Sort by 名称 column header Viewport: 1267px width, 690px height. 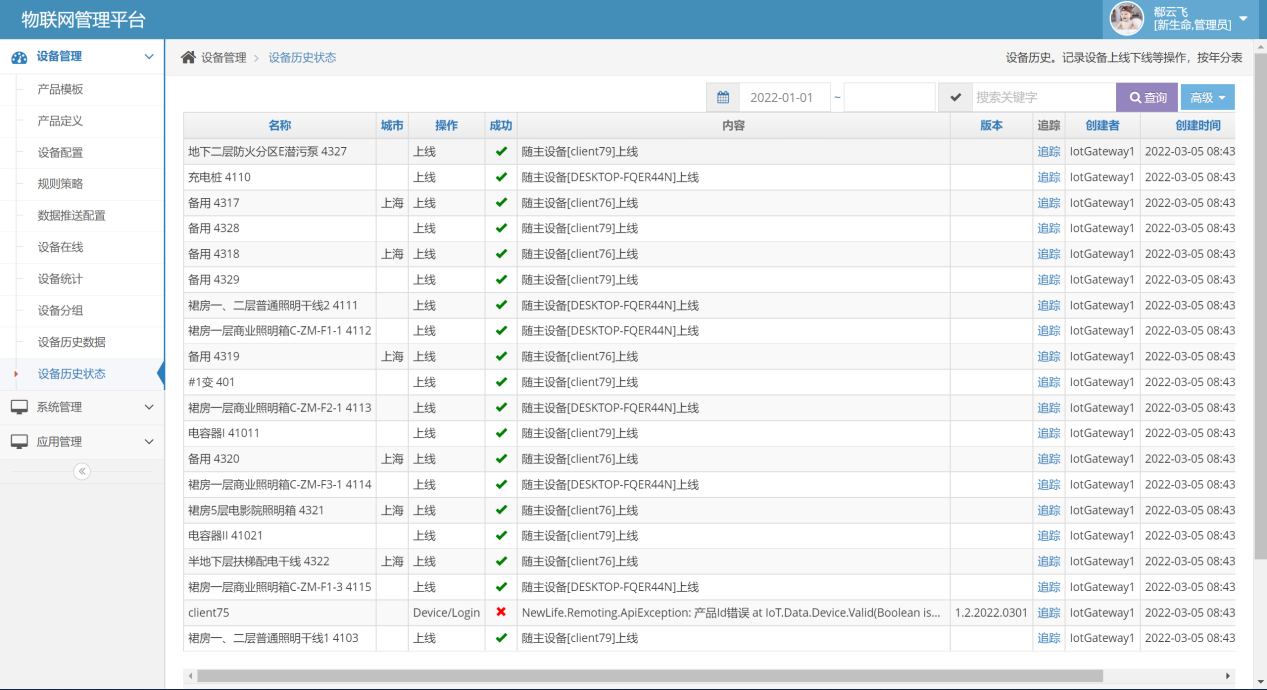280,126
